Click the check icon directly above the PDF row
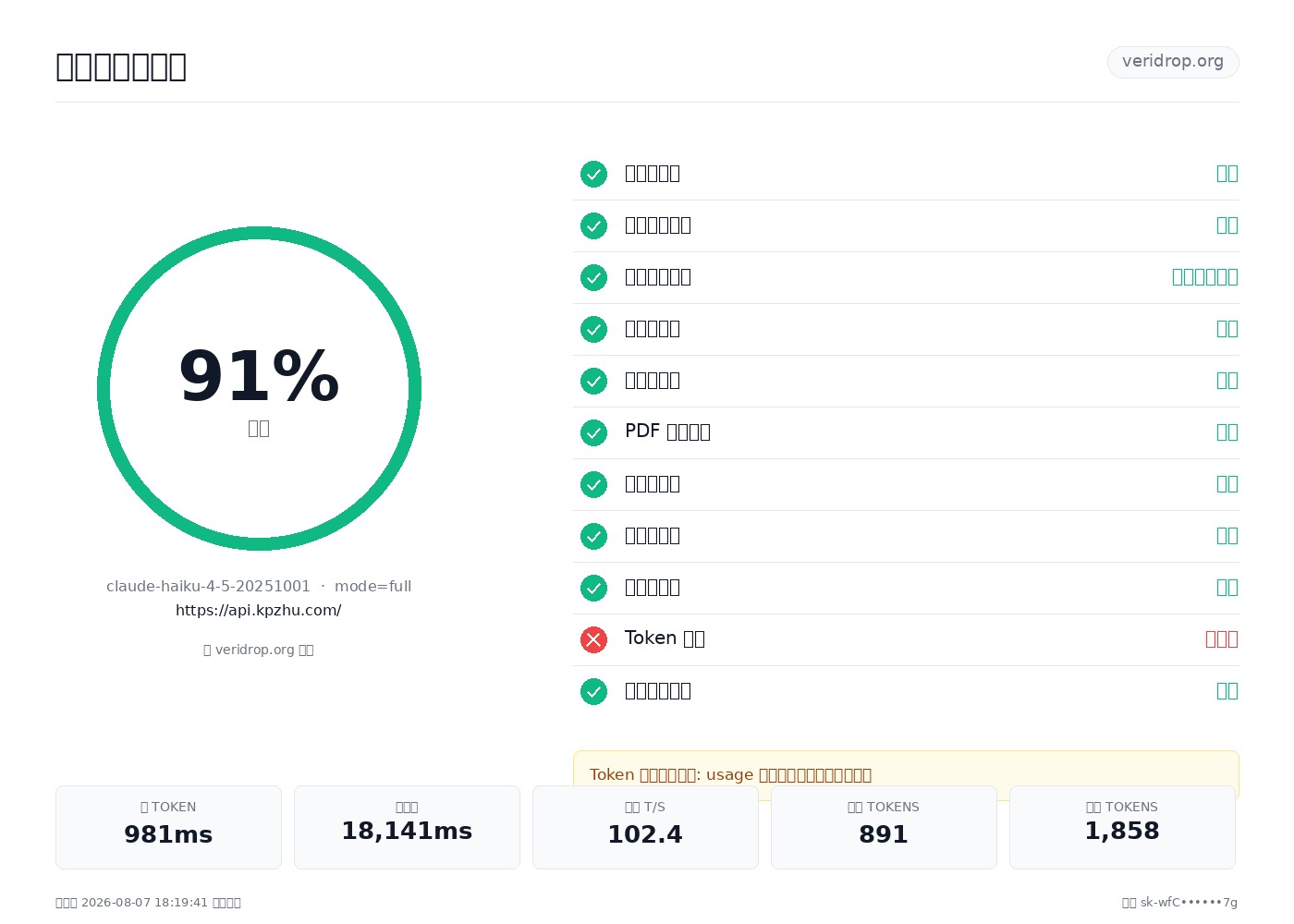Image resolution: width=1294 pixels, height=924 pixels. pos(593,381)
